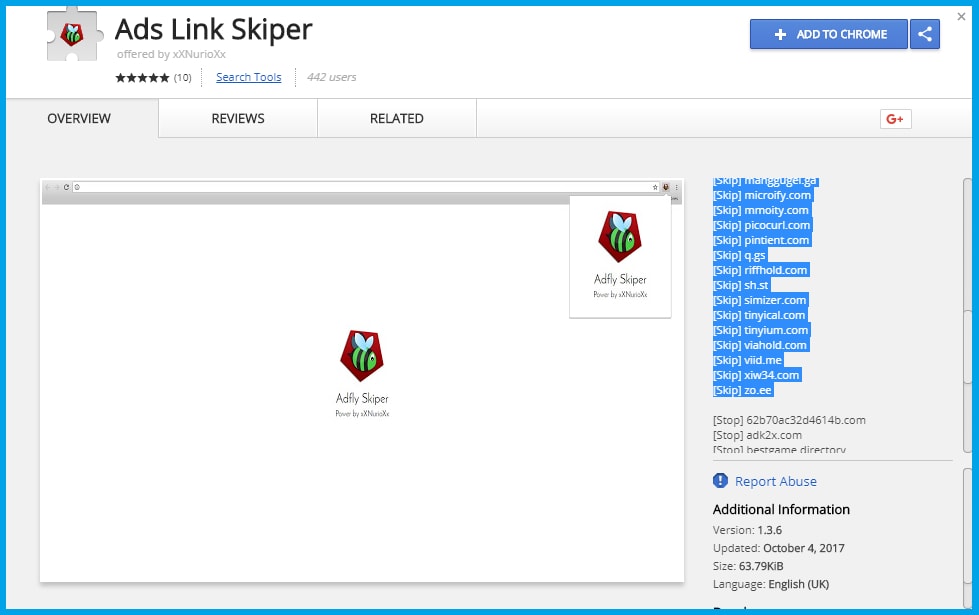The width and height of the screenshot is (979, 615).
Task: Click the offered by xXNurioXx text
Action: [171, 54]
